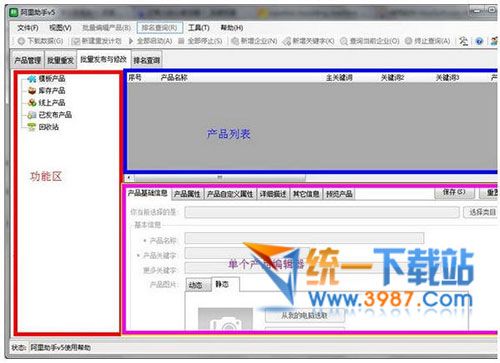Click the 全部启动(A) play icon
The width and height of the screenshot is (500, 363).
pos(131,41)
